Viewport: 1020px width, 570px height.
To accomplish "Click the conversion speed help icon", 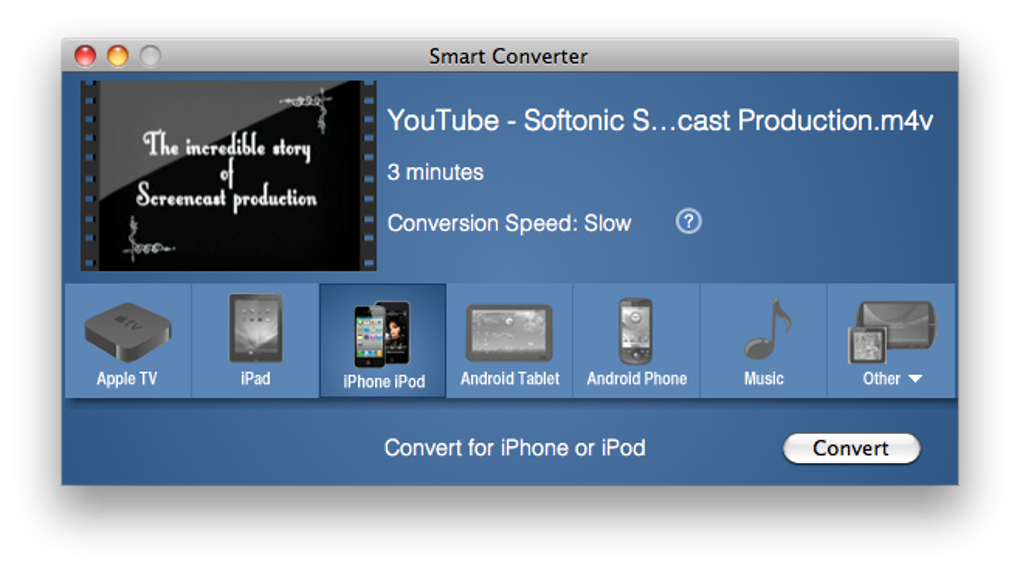I will pyautogui.click(x=688, y=222).
